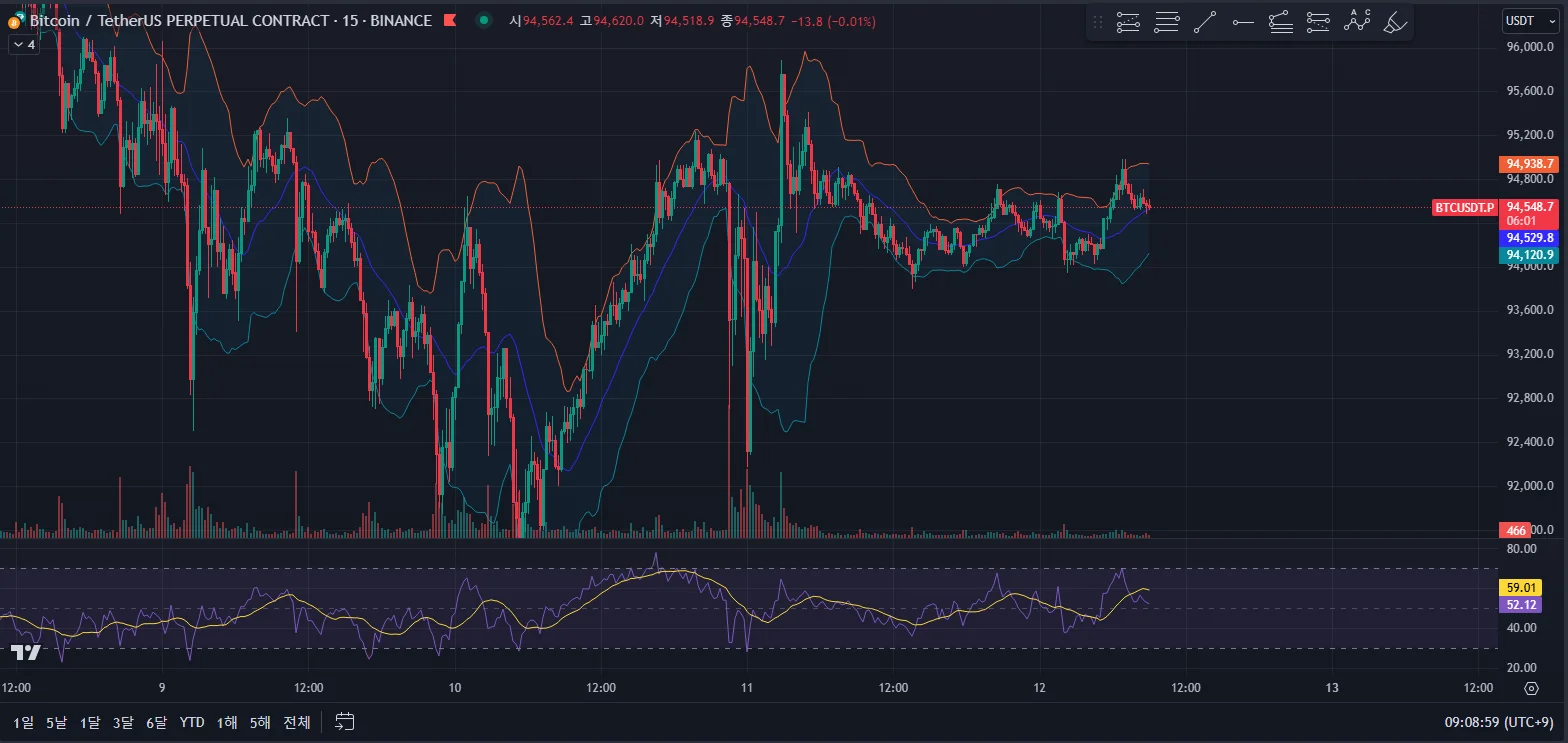Open timezone menu showing 09:08:59 (UTC+9)
The width and height of the screenshot is (1568, 743).
tap(1499, 721)
